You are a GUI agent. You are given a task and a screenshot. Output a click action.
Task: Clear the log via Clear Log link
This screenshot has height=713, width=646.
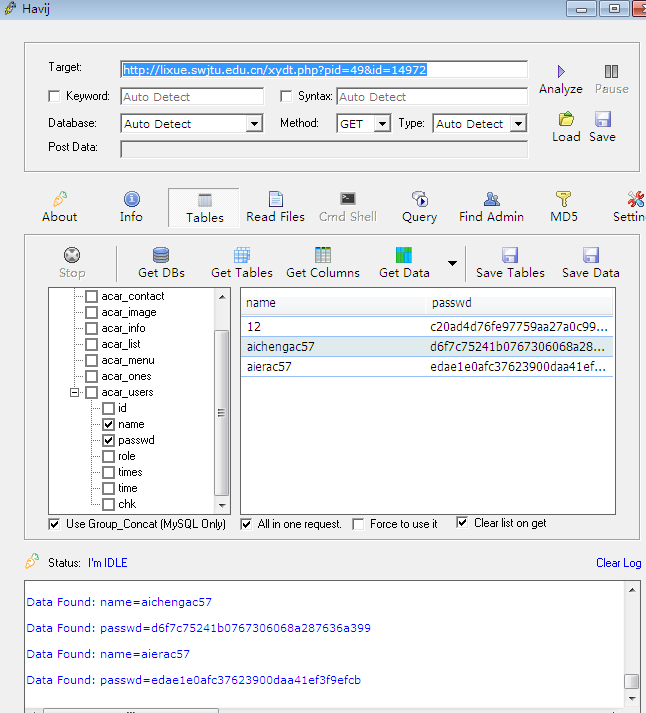tap(618, 563)
